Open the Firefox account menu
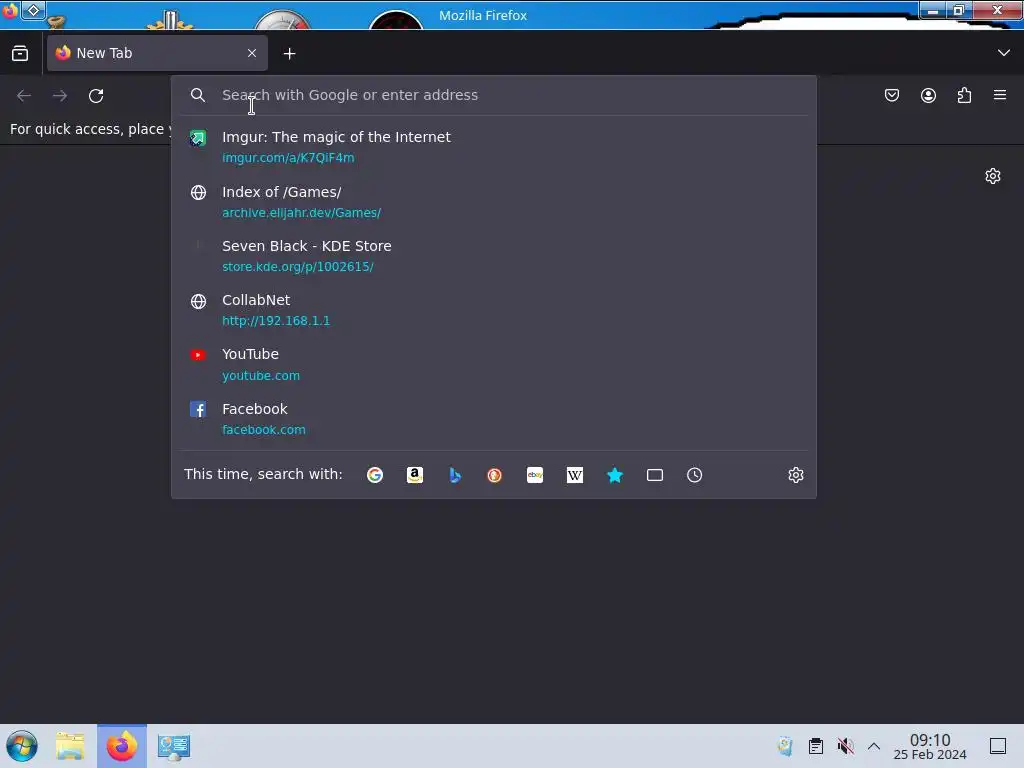The height and width of the screenshot is (768, 1024). point(928,95)
